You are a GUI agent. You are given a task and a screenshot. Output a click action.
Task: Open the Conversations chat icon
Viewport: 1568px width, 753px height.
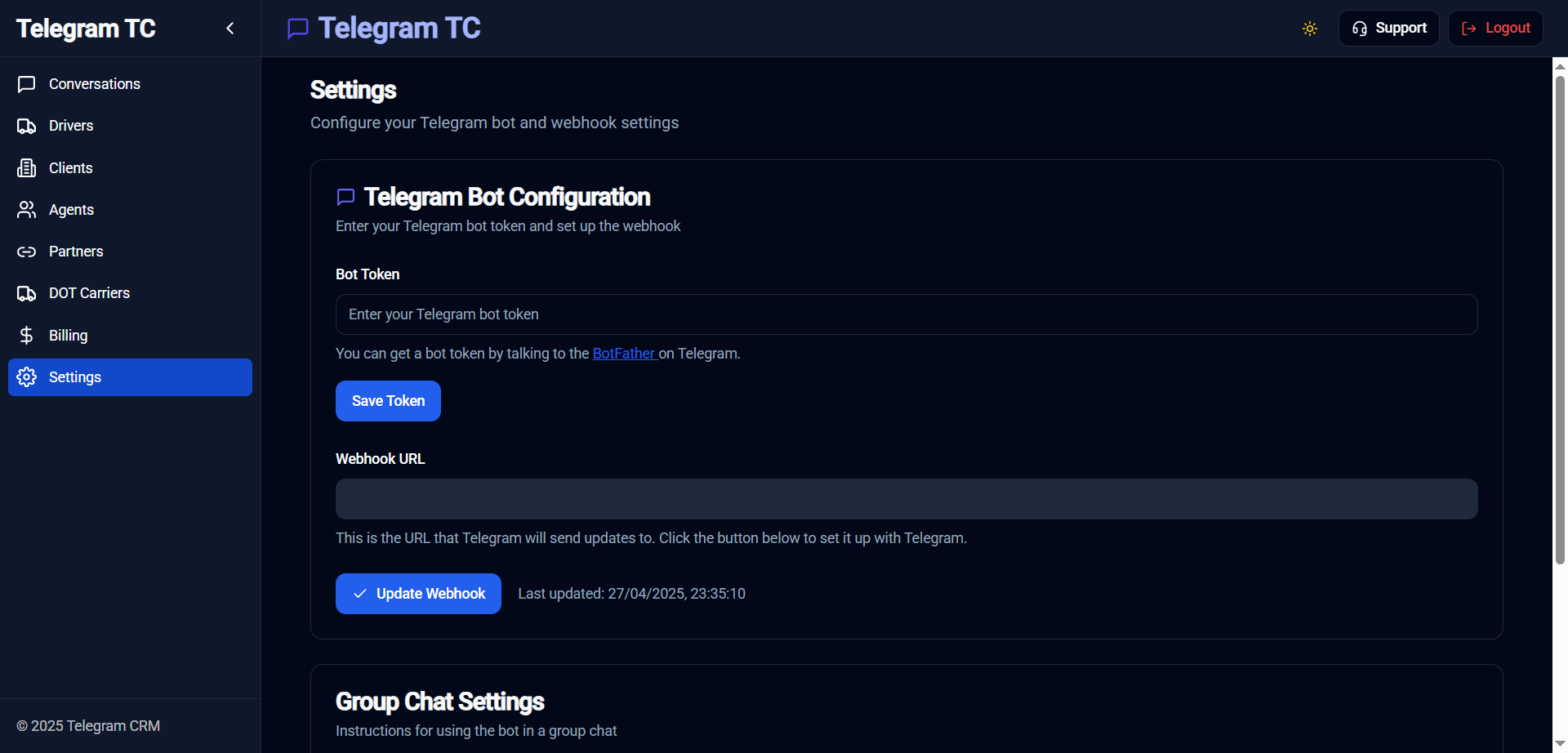[x=26, y=83]
